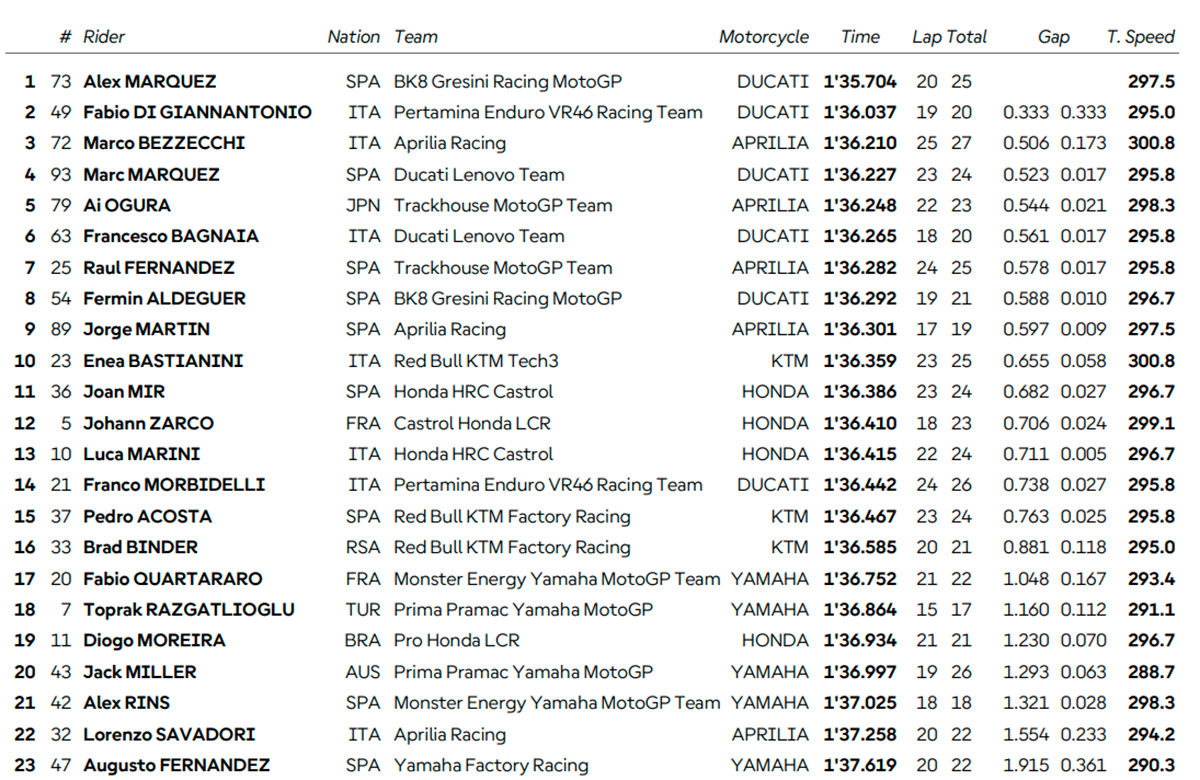This screenshot has width=1200, height=780.
Task: Click on rider Toprak RAZGATLIOGLU
Action: pos(189,610)
